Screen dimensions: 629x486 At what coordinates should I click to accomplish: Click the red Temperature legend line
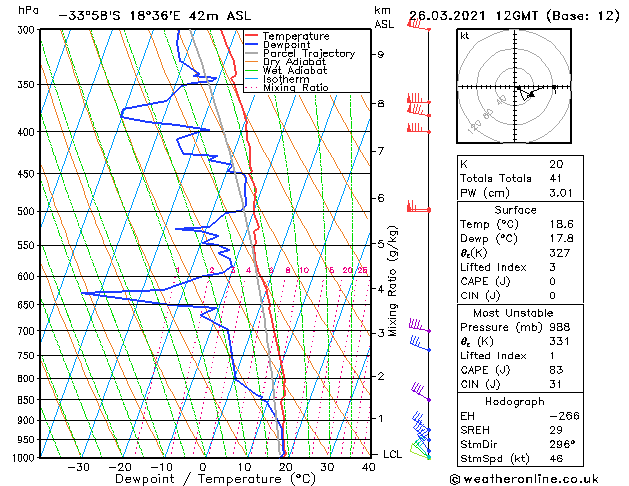coord(251,35)
